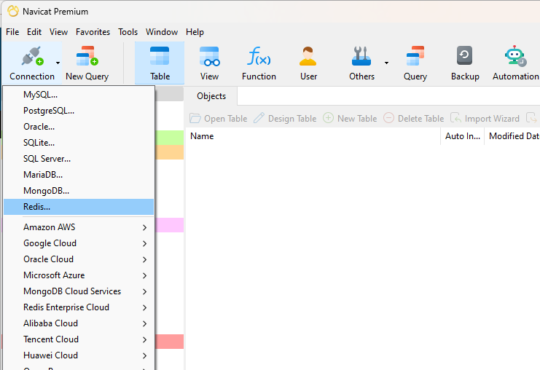Expand the Tencent Cloud submenu arrow
This screenshot has width=540, height=370.
[x=145, y=340]
